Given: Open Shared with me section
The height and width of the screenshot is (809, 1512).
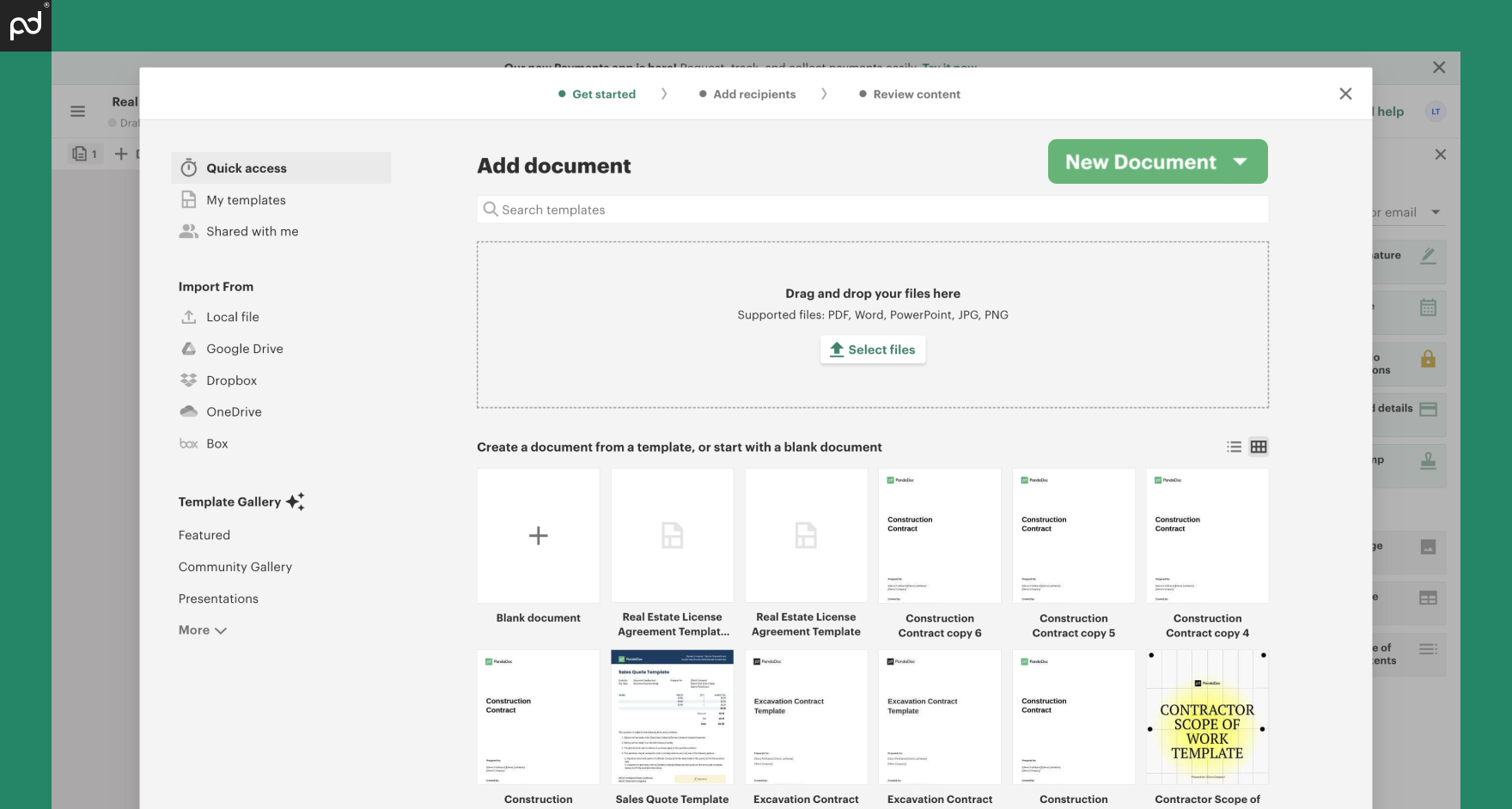Looking at the screenshot, I should pos(252,232).
